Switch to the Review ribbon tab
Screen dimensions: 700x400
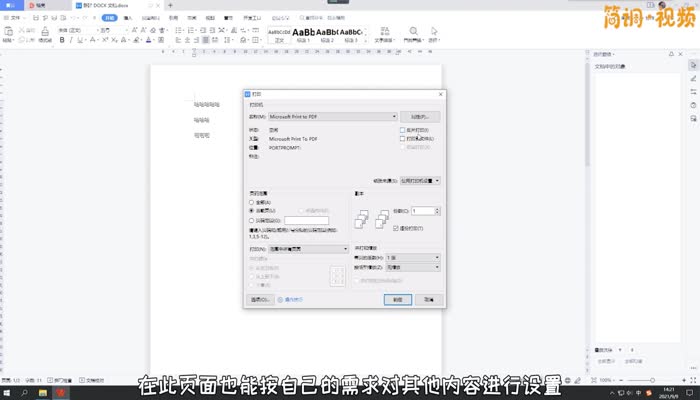point(192,18)
